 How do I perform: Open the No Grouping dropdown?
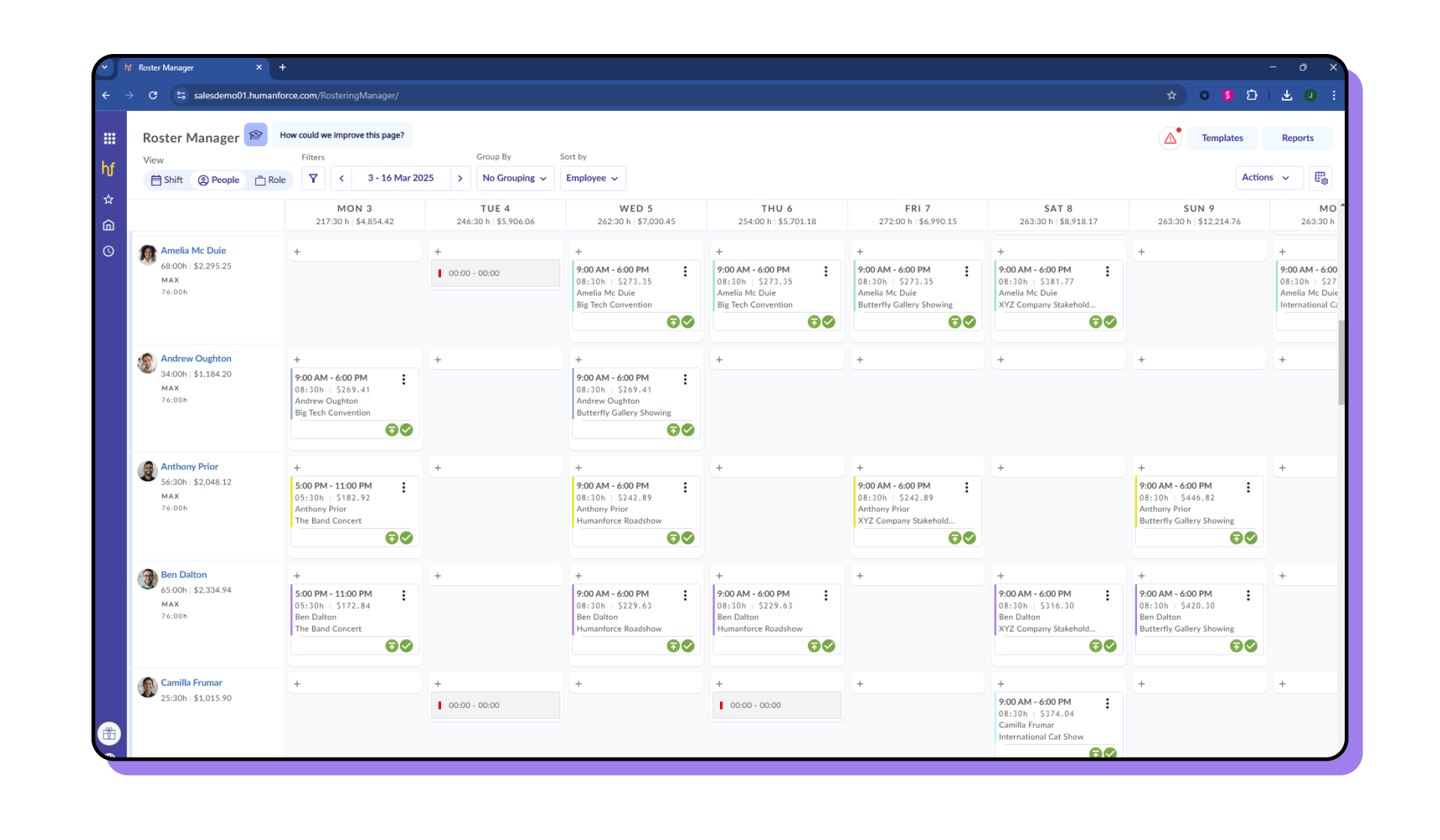pyautogui.click(x=514, y=178)
